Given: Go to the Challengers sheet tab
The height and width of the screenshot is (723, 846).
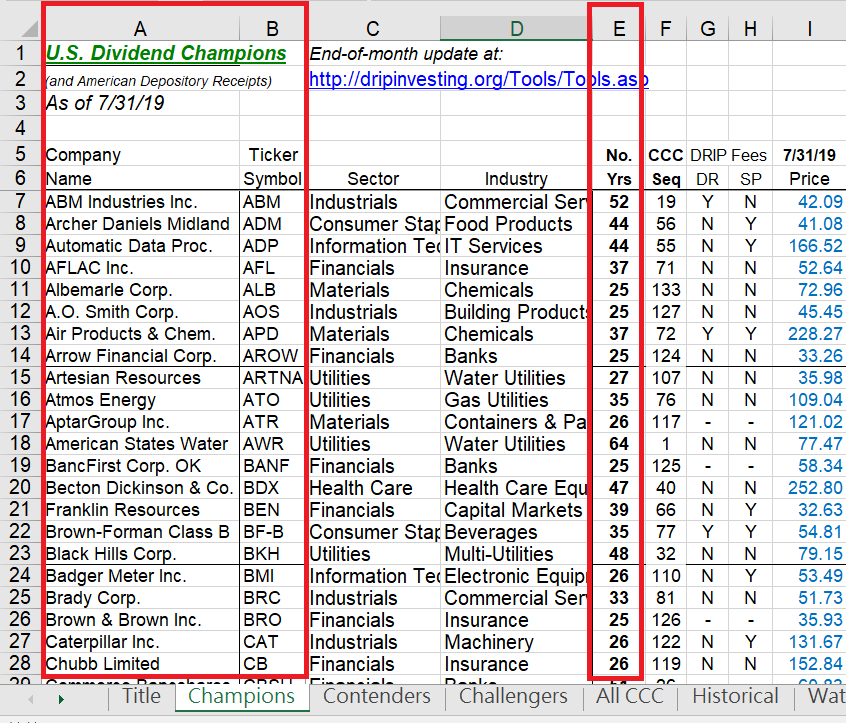Looking at the screenshot, I should [513, 696].
